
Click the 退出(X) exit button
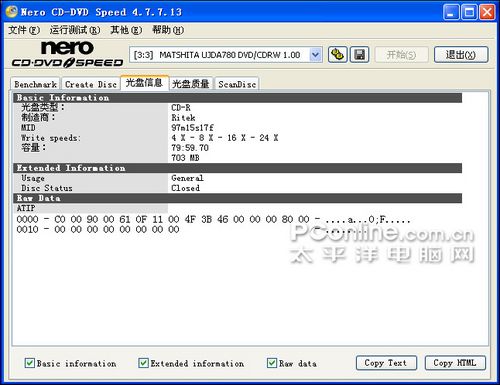pos(461,55)
